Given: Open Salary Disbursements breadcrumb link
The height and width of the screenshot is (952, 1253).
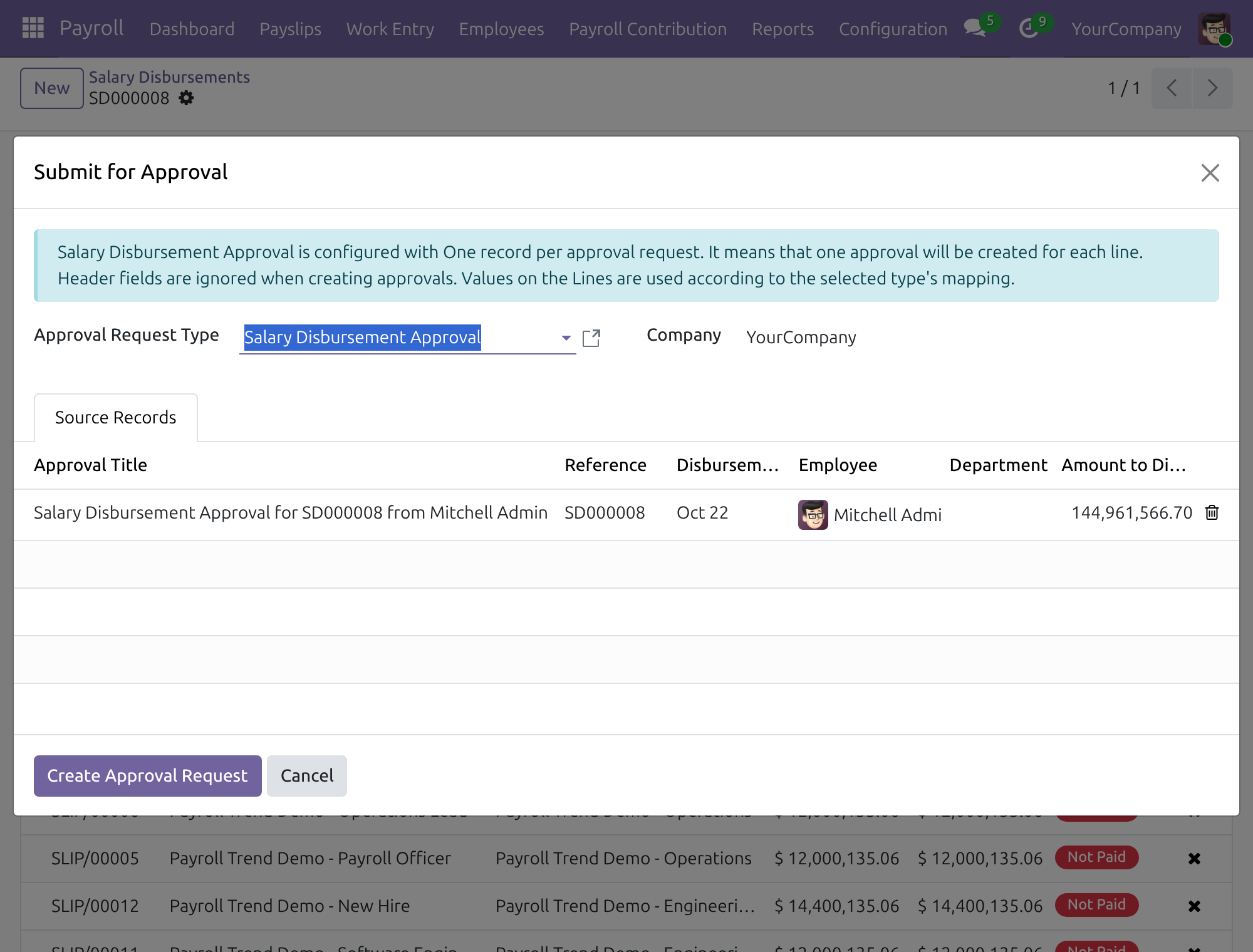Looking at the screenshot, I should click(169, 77).
